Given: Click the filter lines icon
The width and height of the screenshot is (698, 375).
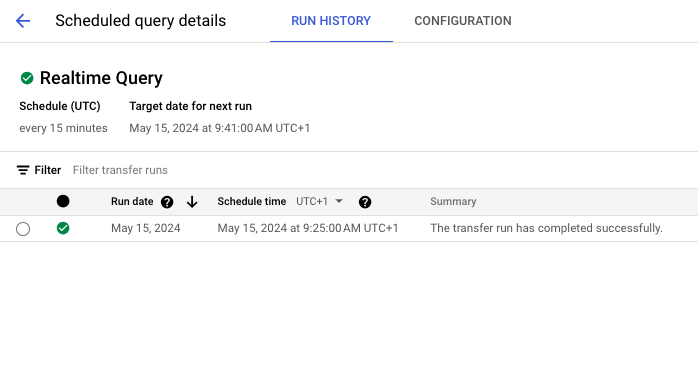Looking at the screenshot, I should pos(23,170).
